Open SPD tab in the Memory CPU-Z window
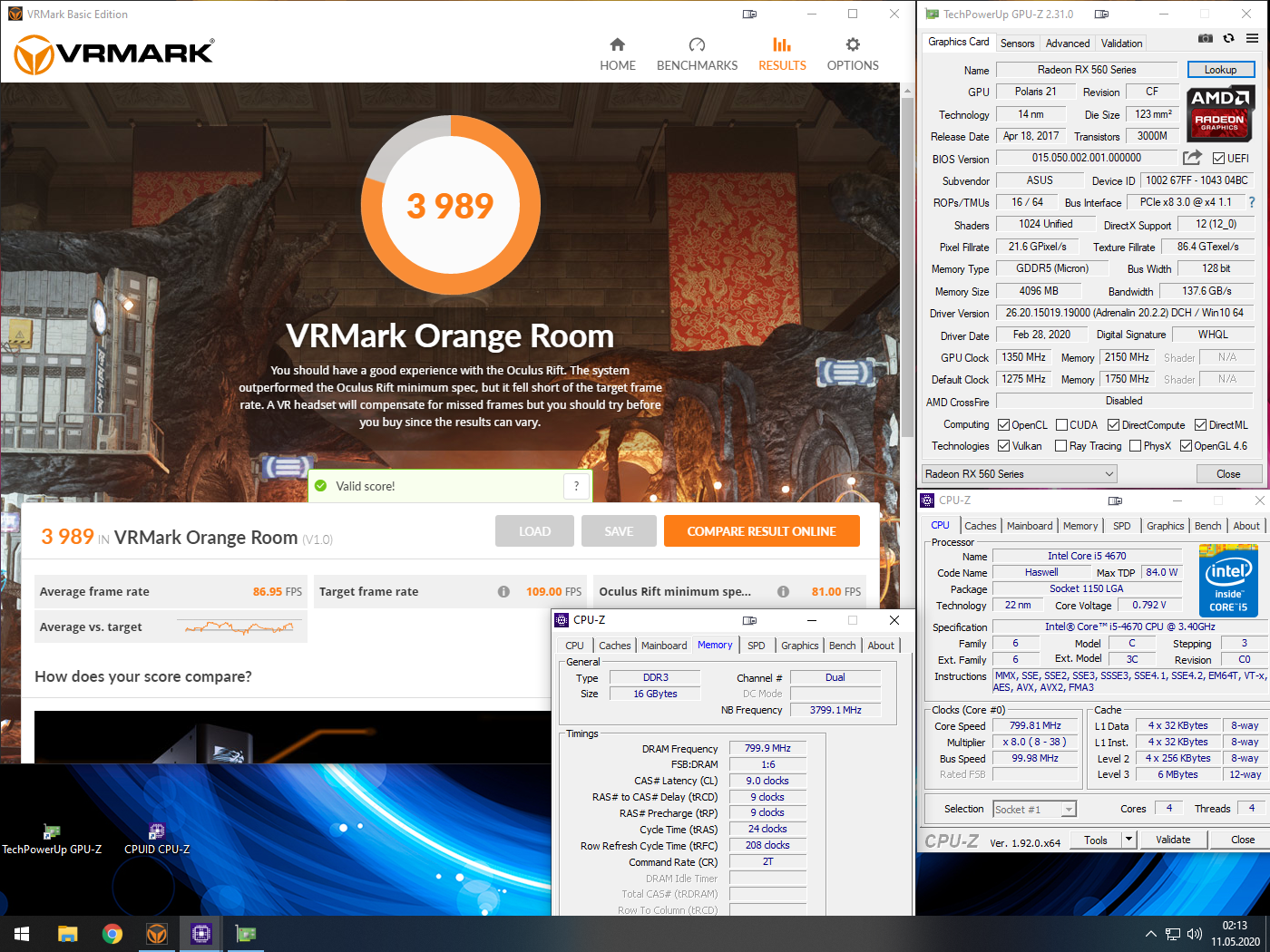1270x952 pixels. pos(757,646)
